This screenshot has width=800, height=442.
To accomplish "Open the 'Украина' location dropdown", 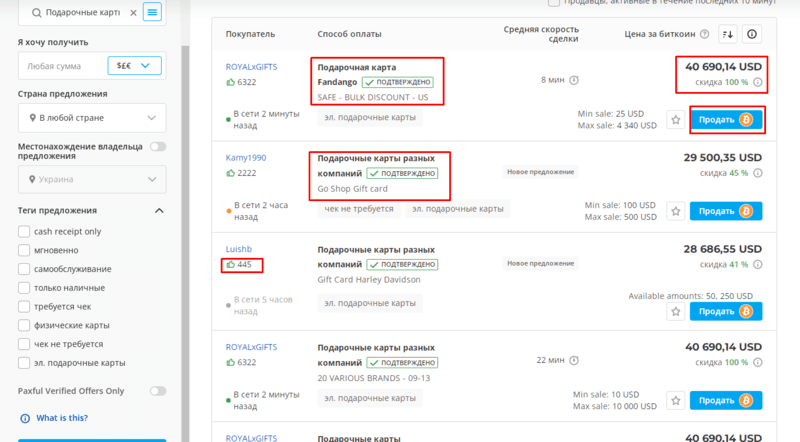I will [92, 180].
